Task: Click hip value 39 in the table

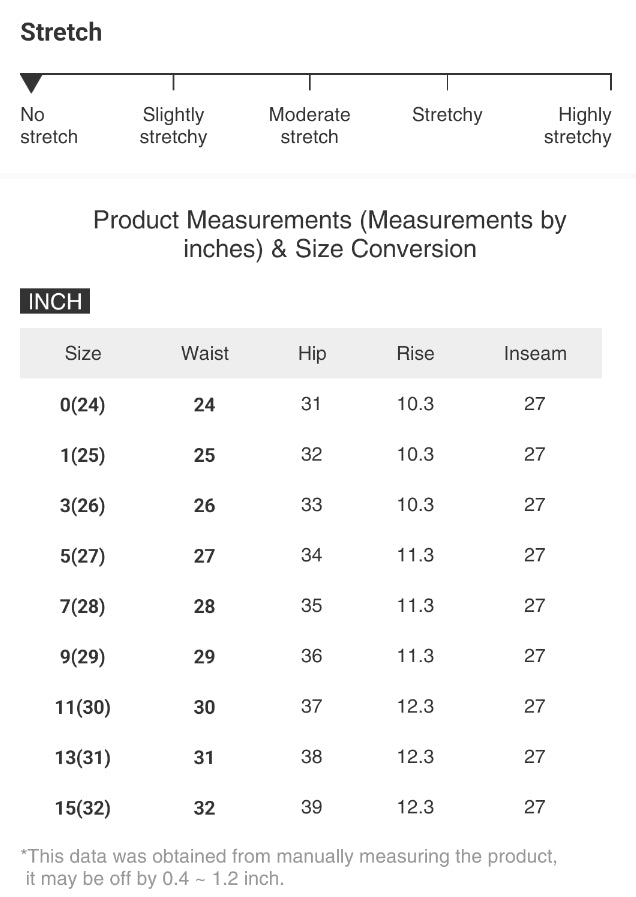Action: point(312,807)
